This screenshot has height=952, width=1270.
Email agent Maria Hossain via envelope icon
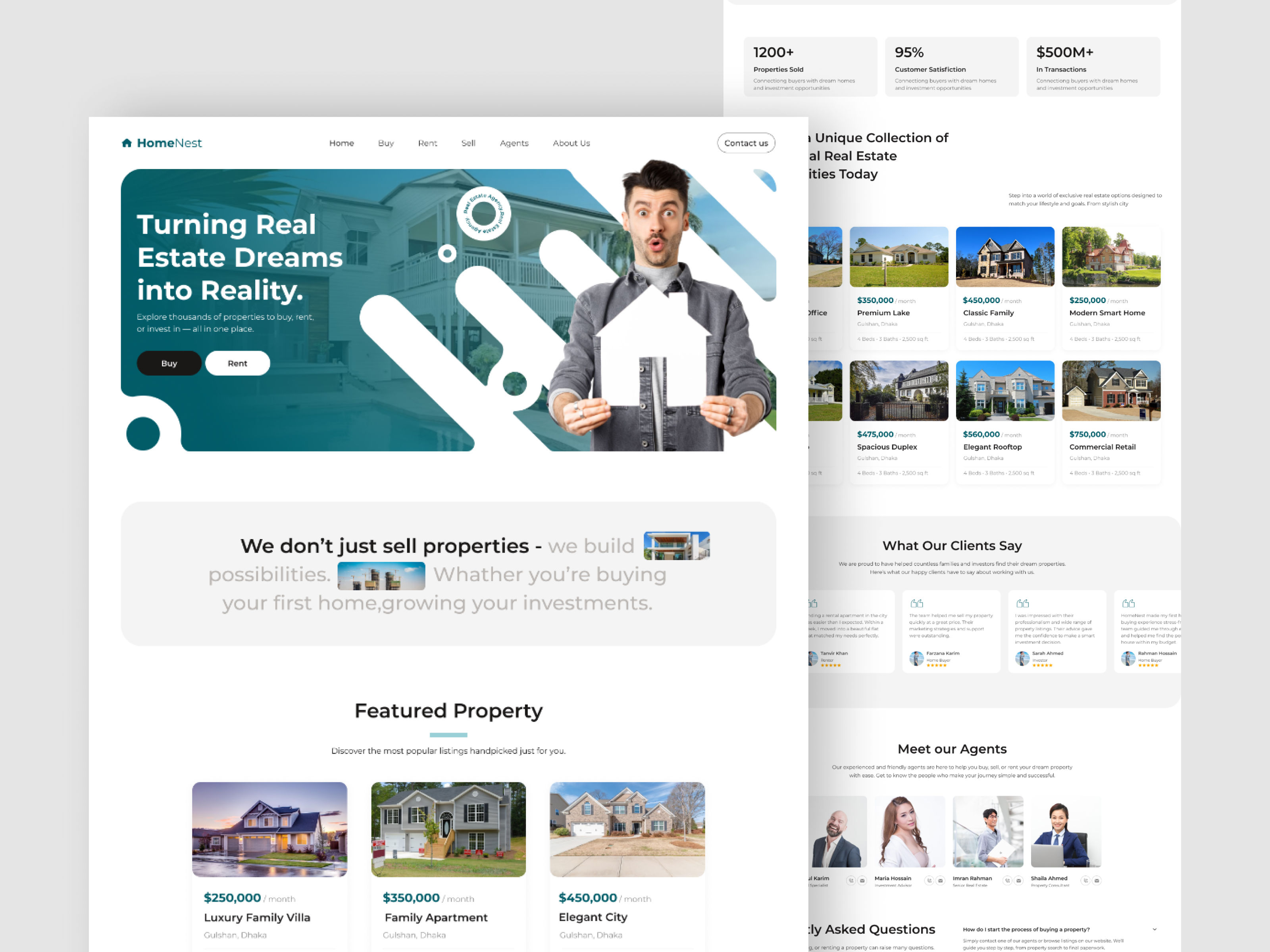coord(941,880)
